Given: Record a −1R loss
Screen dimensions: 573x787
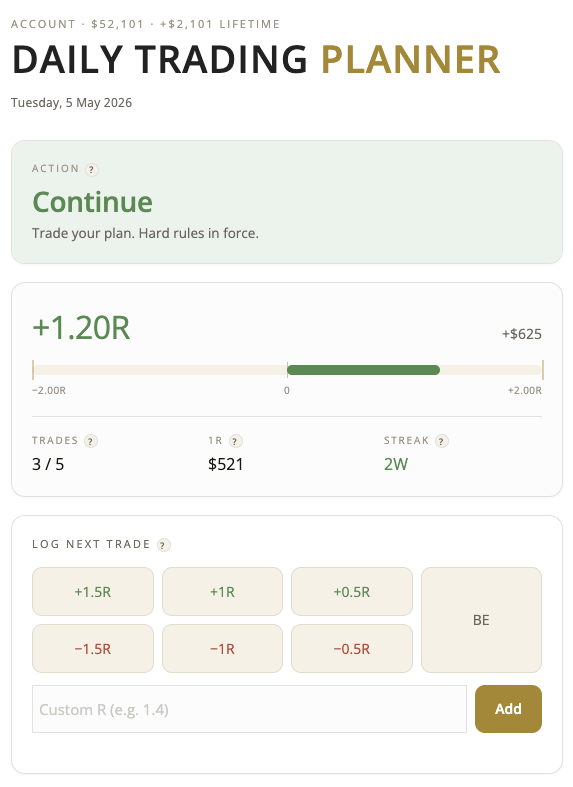Looking at the screenshot, I should point(222,648).
